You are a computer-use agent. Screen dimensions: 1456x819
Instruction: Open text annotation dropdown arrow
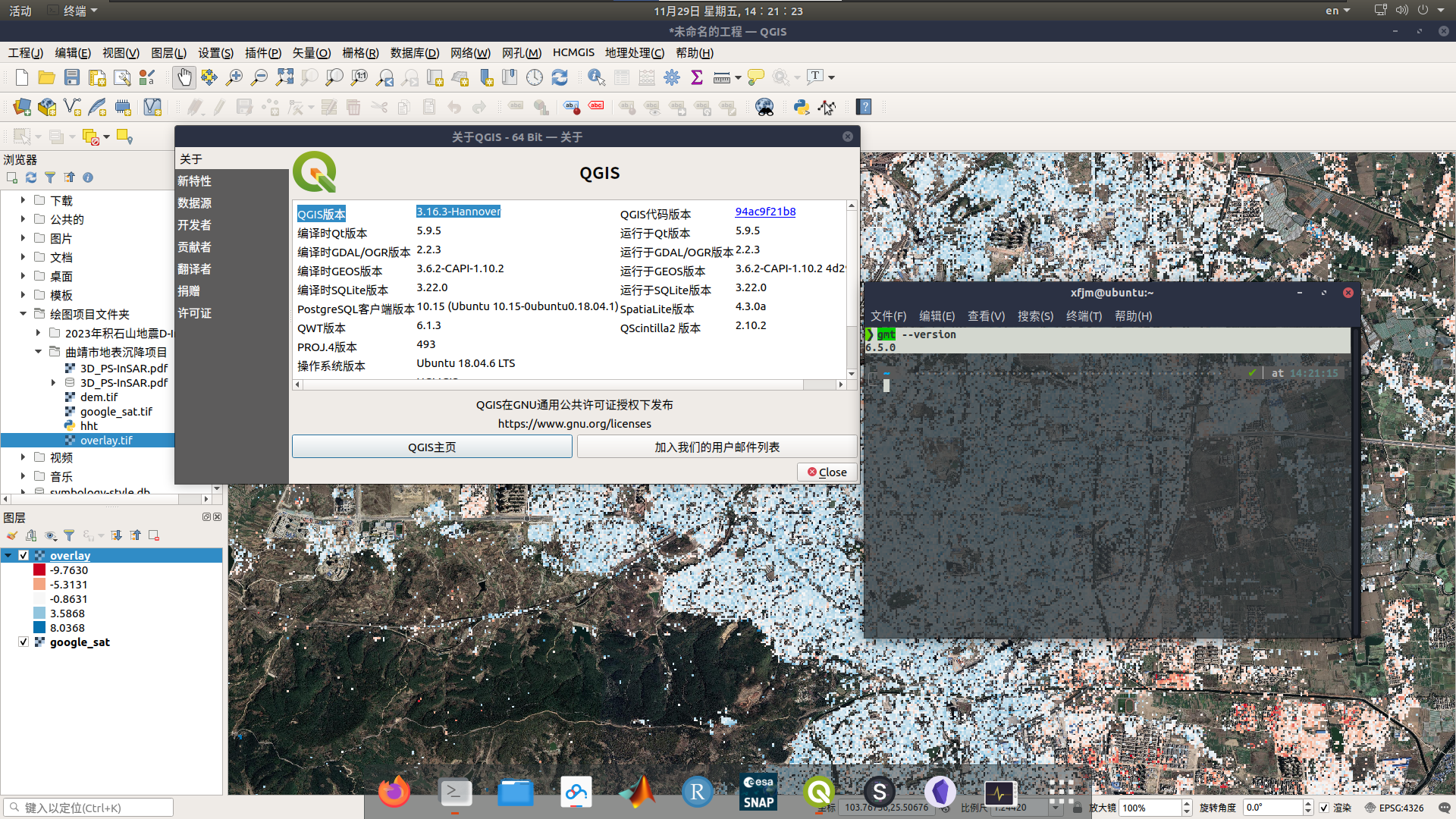(832, 77)
